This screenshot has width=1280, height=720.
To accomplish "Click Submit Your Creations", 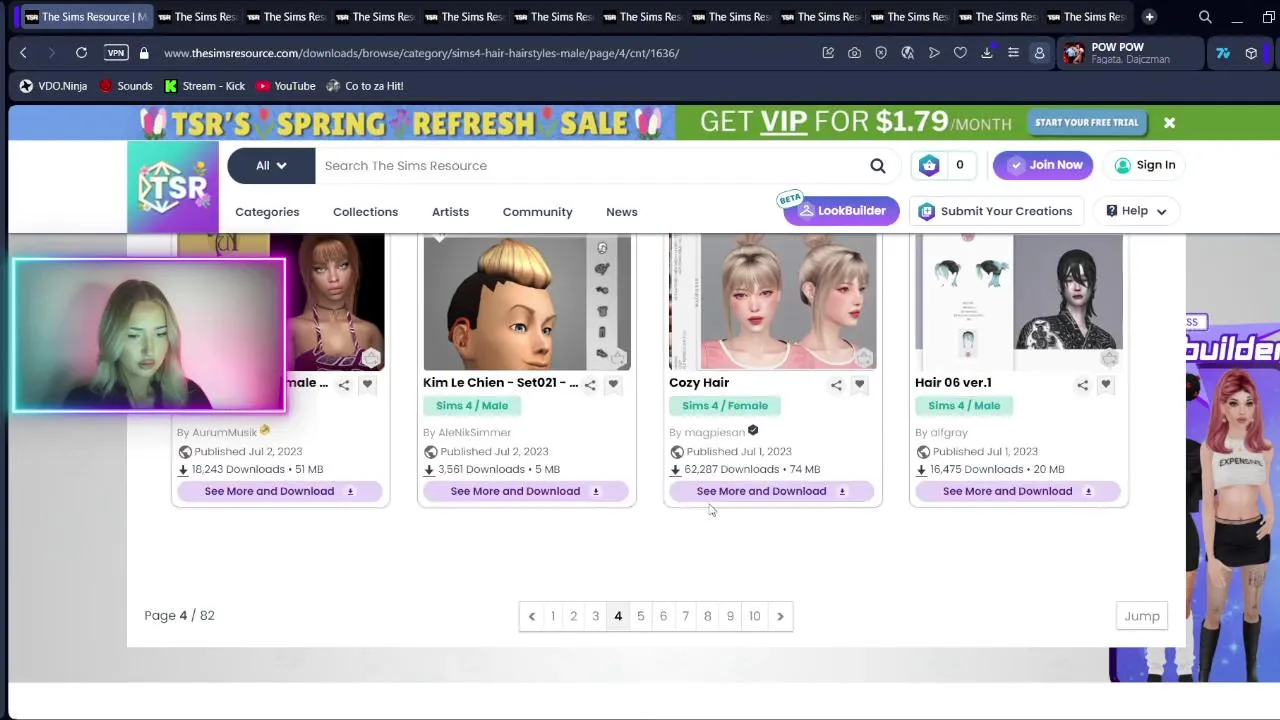I will click(x=995, y=211).
